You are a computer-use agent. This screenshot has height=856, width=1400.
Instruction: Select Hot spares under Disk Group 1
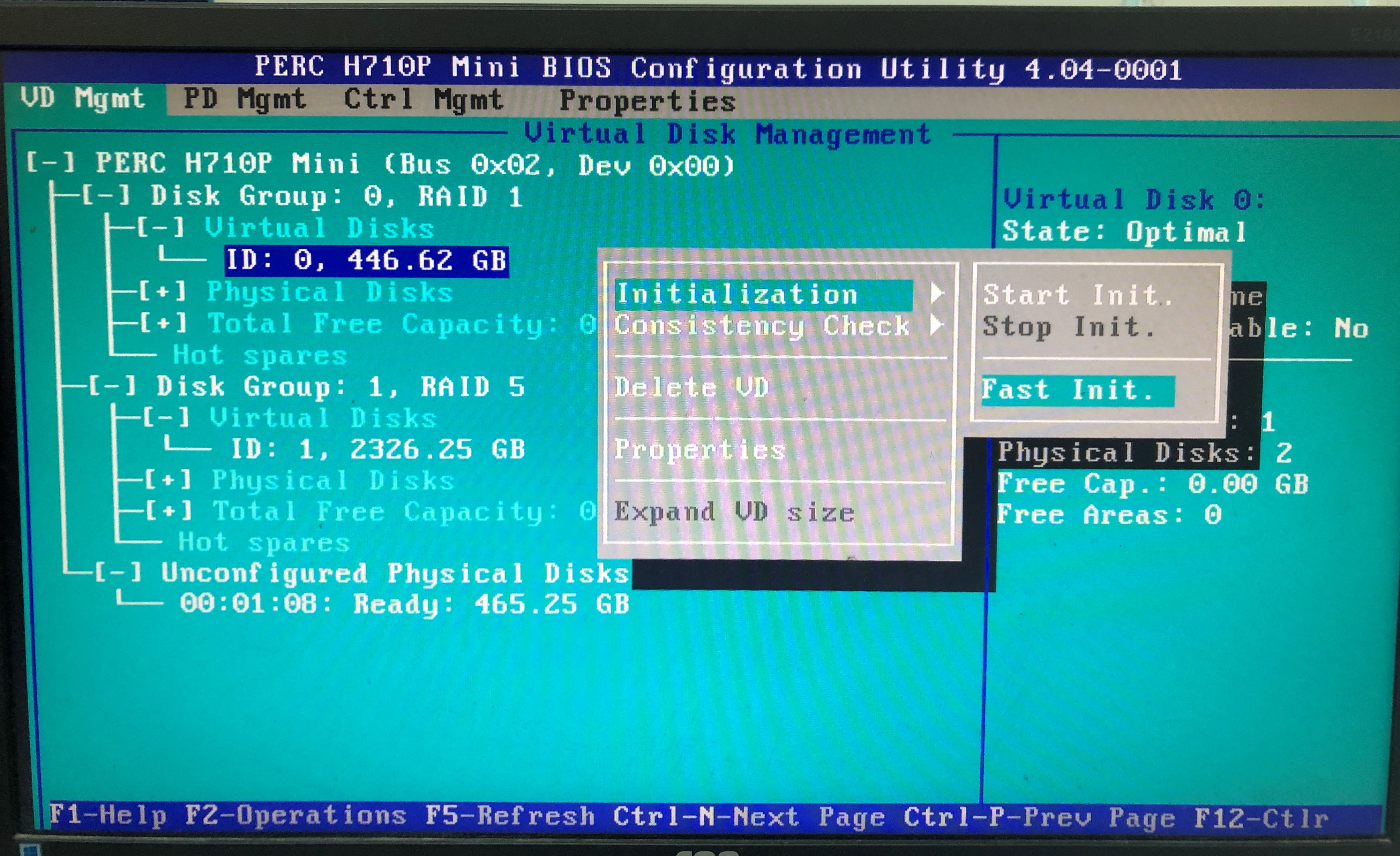[264, 543]
